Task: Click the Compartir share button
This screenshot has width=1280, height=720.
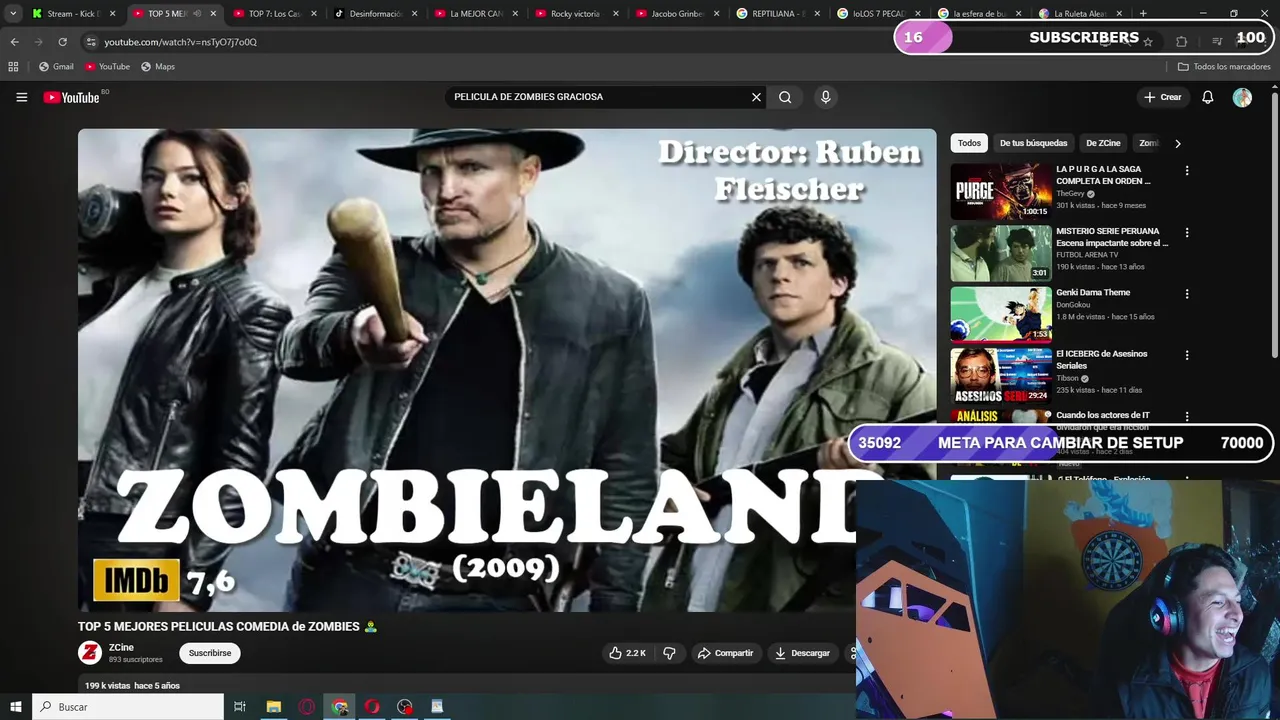Action: 725,653
